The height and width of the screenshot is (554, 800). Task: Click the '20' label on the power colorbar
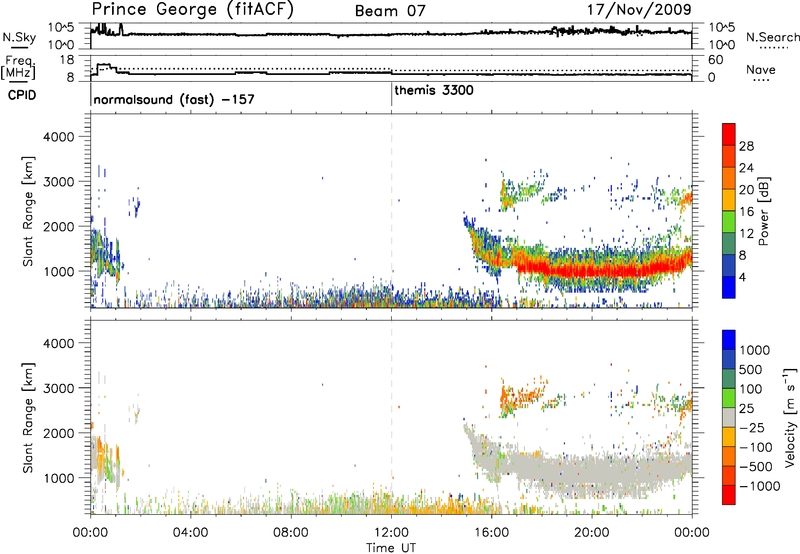(x=746, y=190)
